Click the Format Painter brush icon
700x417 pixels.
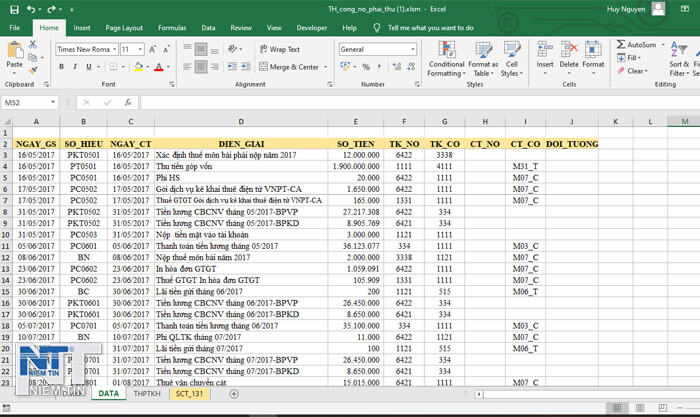(33, 70)
